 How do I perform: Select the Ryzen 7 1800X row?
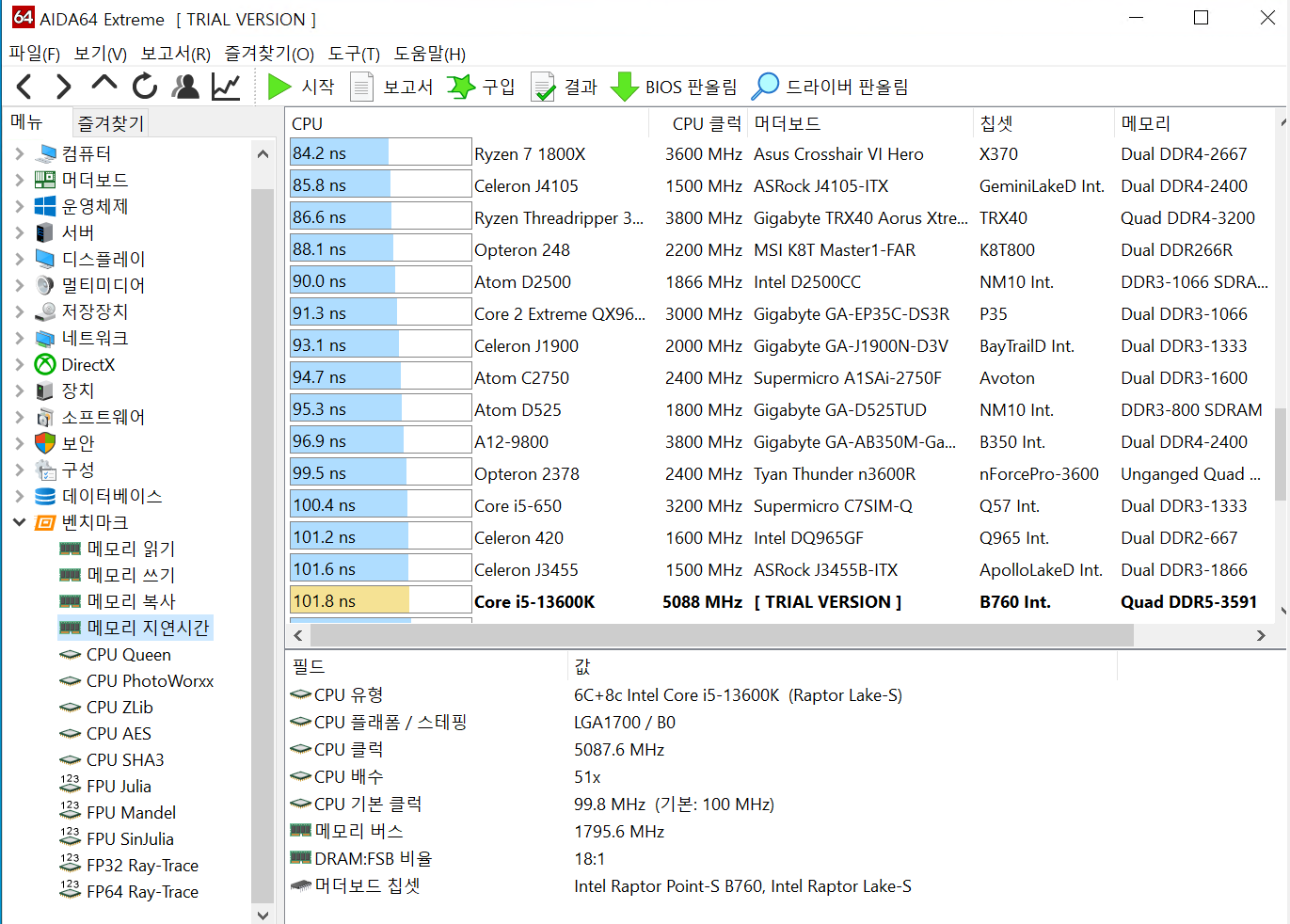click(x=781, y=153)
